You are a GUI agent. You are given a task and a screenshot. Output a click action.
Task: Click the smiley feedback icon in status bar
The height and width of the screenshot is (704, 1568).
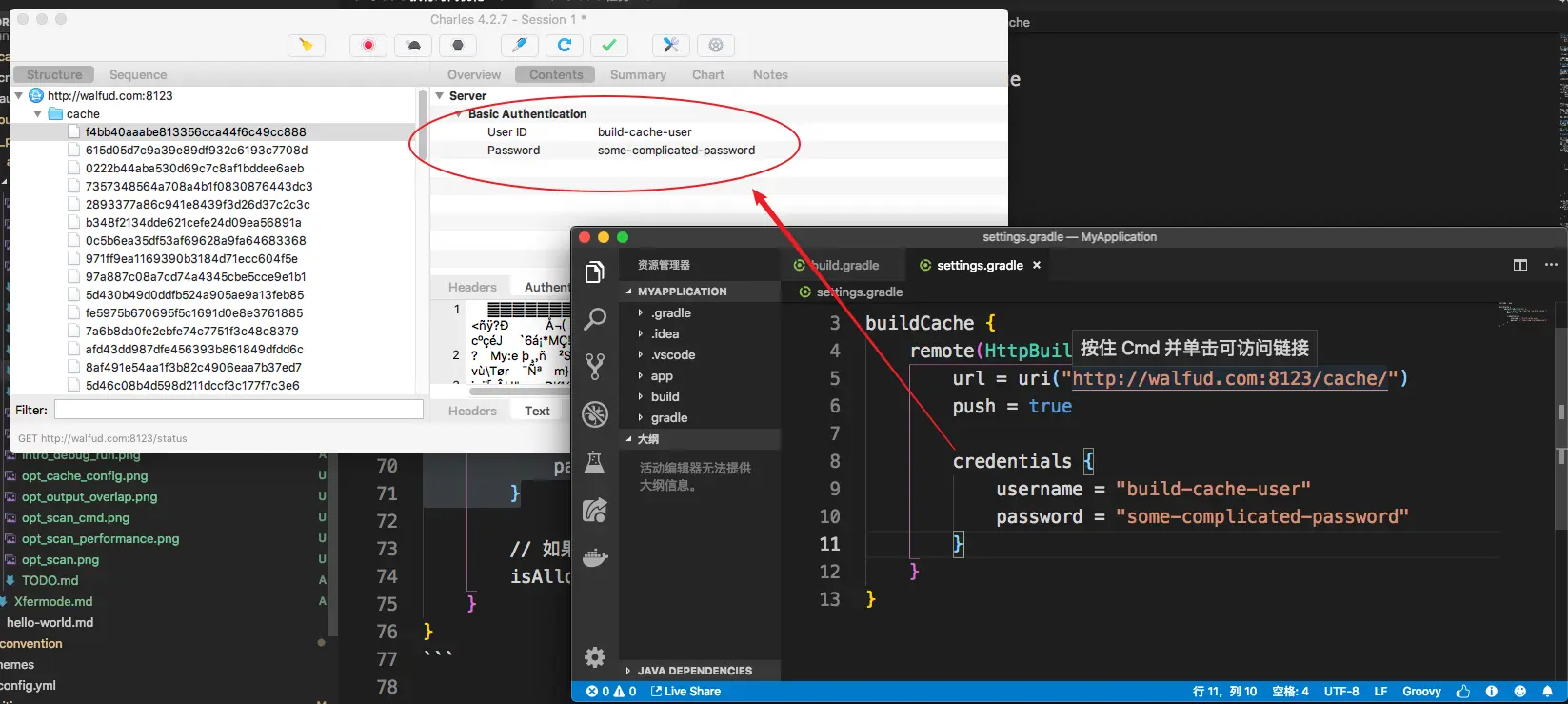[1519, 692]
